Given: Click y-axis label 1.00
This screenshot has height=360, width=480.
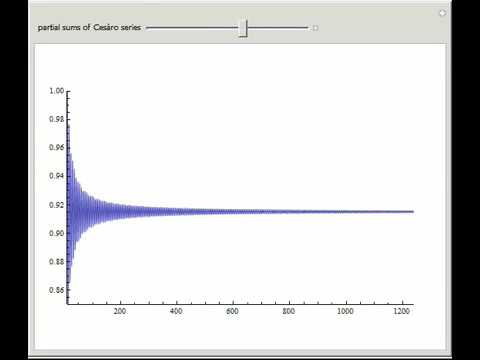Looking at the screenshot, I should coord(56,91).
